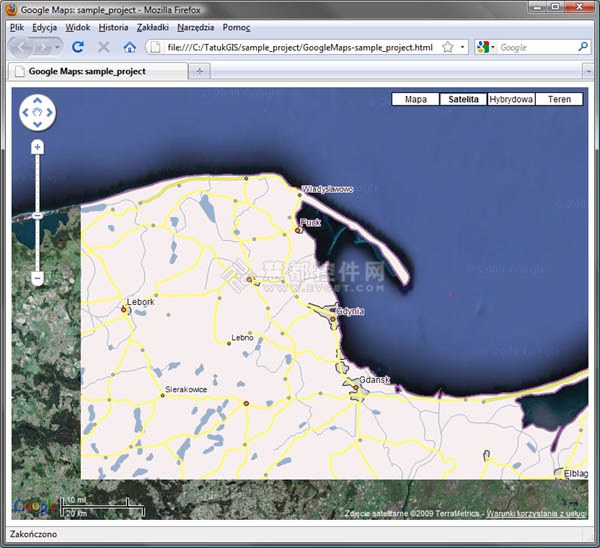
Task: Click the Gdansk city marker
Action: (x=356, y=388)
